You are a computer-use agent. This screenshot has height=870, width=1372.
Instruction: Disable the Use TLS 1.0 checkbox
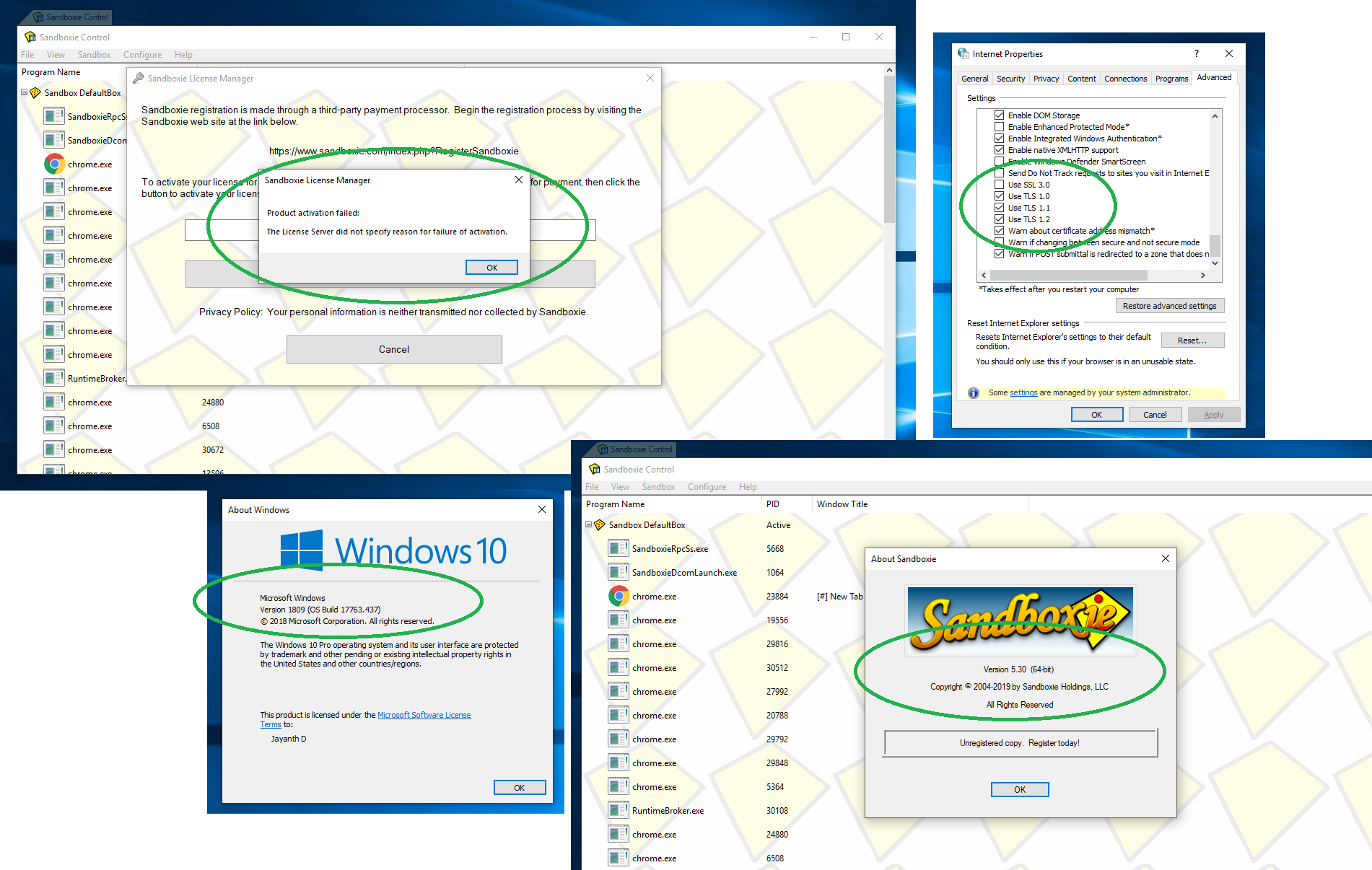(999, 196)
